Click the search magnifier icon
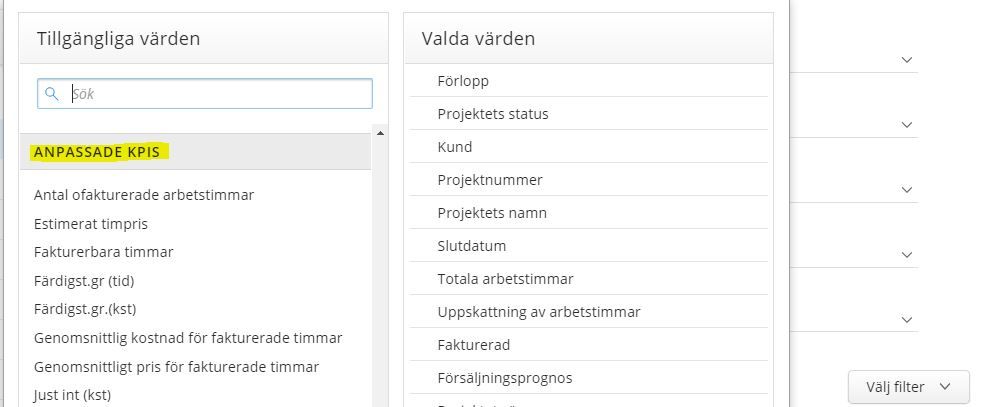This screenshot has width=989, height=407. (x=51, y=94)
